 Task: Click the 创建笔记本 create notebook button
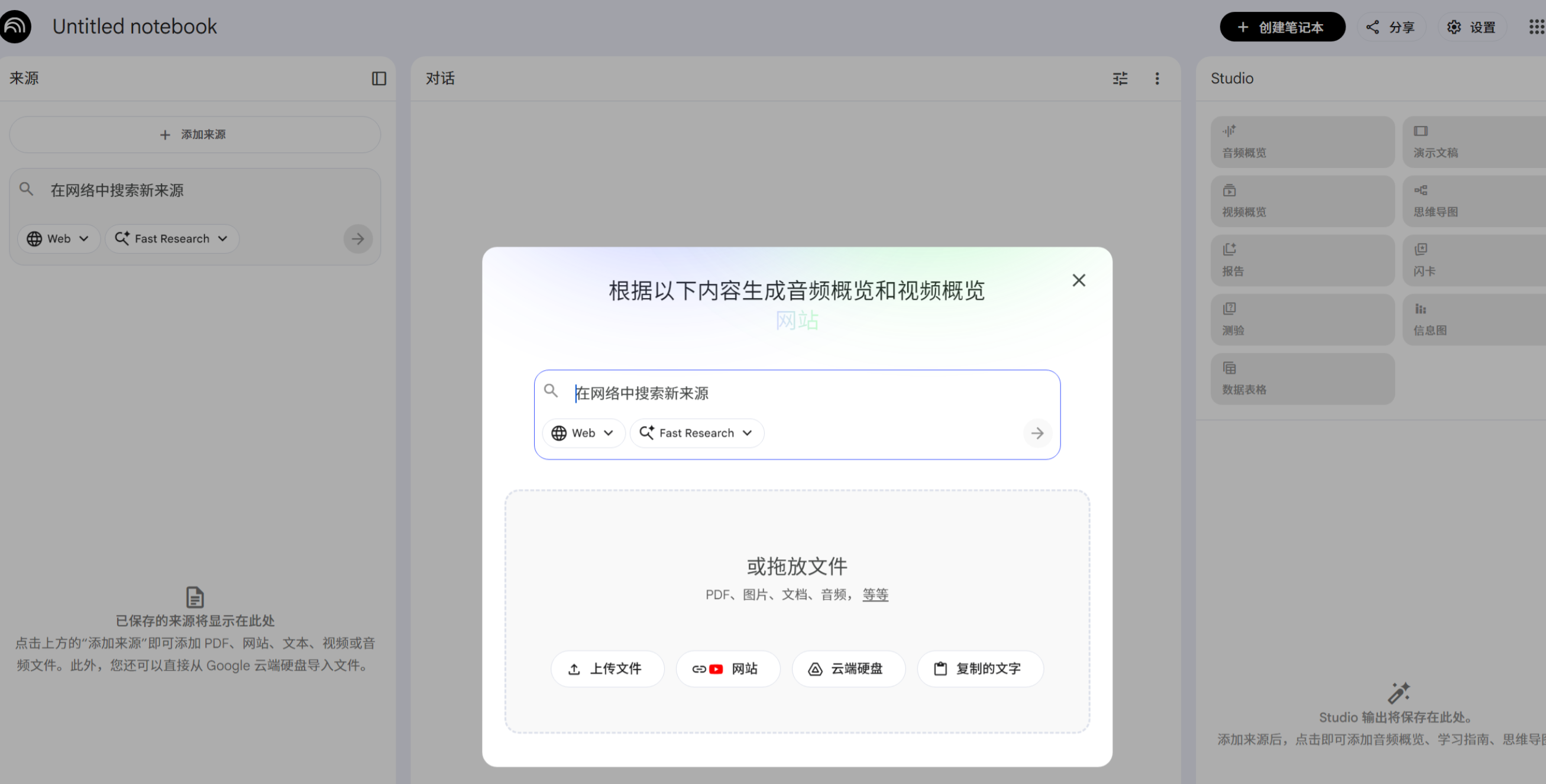1282,27
